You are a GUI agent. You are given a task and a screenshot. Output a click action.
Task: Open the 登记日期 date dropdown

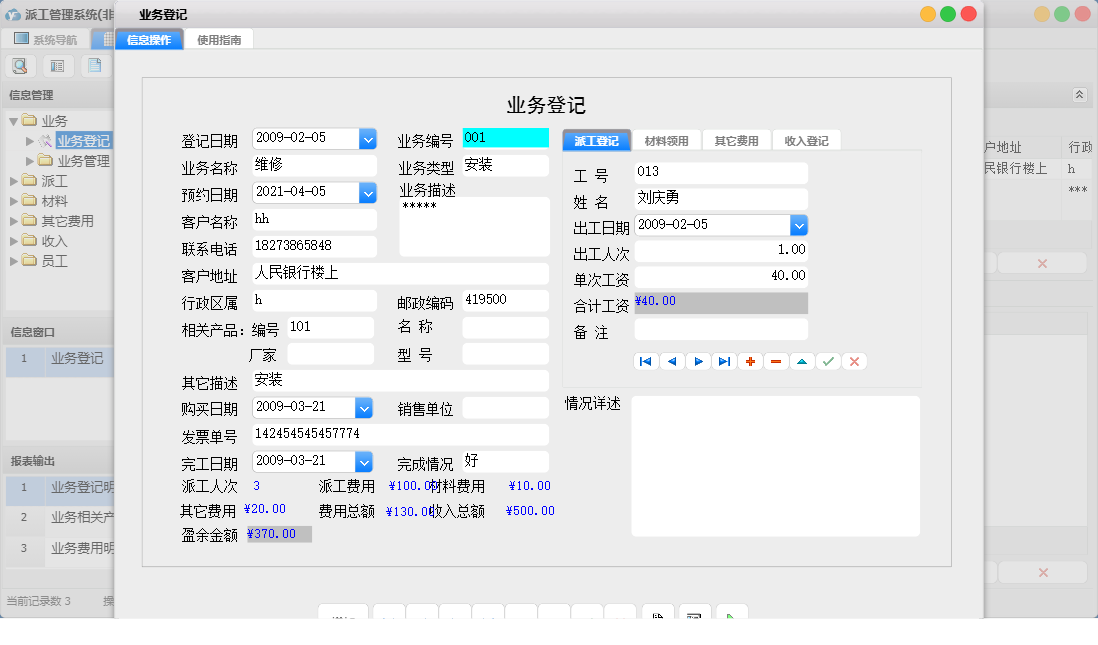pyautogui.click(x=368, y=139)
